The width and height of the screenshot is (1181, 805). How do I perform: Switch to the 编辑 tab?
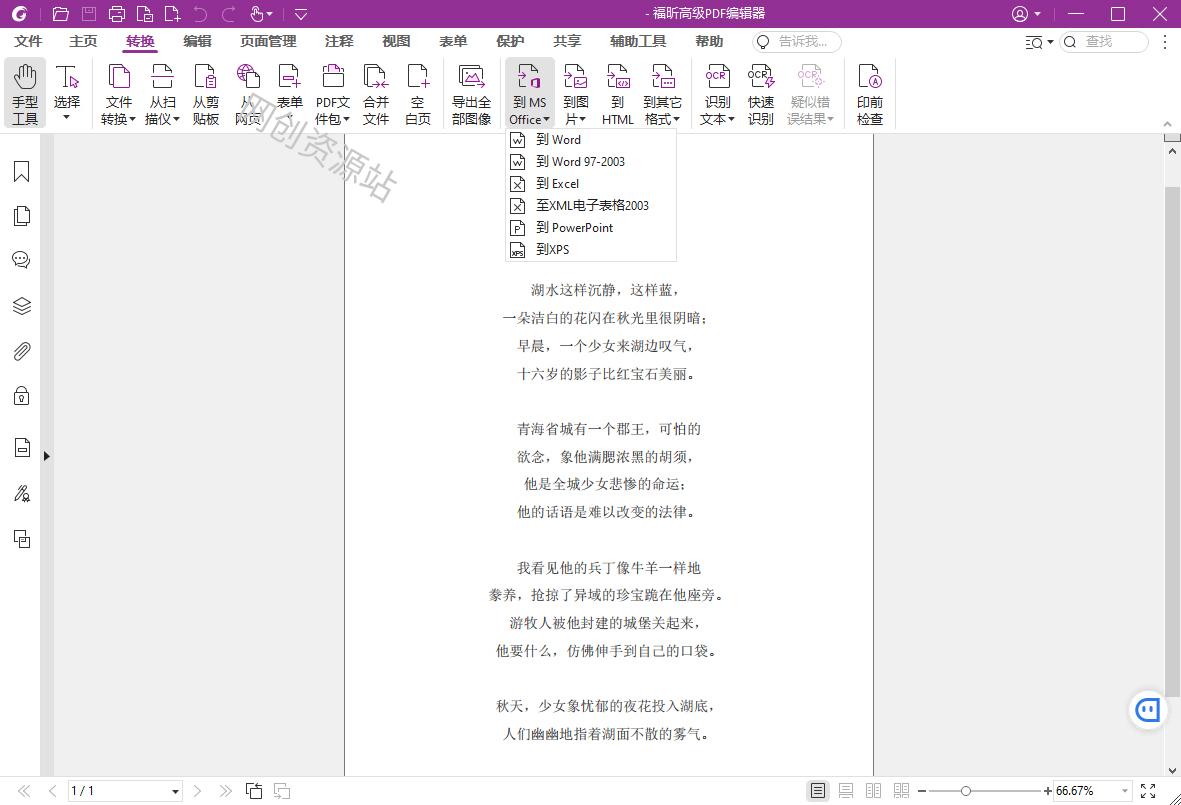point(197,41)
